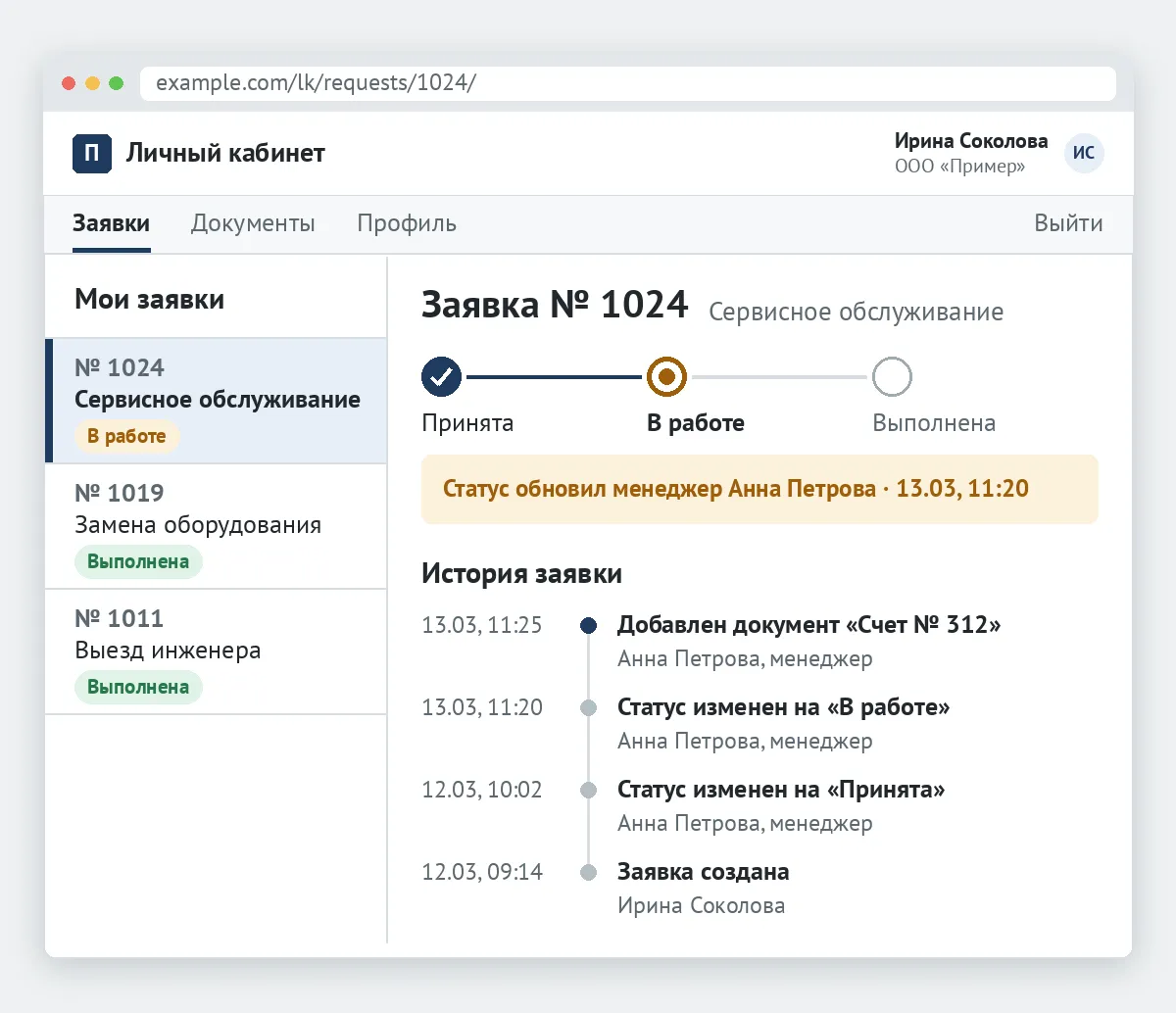Click the request number «№ 1019»
This screenshot has height=1013, width=1176.
[x=120, y=493]
